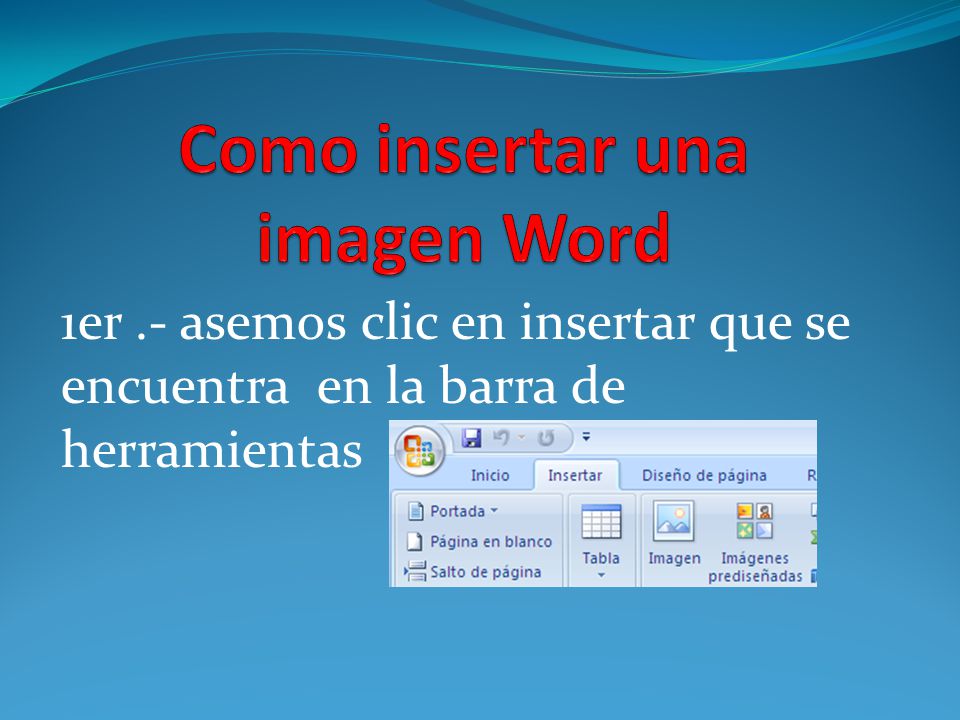Click the Portada page icon
This screenshot has width=960, height=720.
tap(416, 511)
